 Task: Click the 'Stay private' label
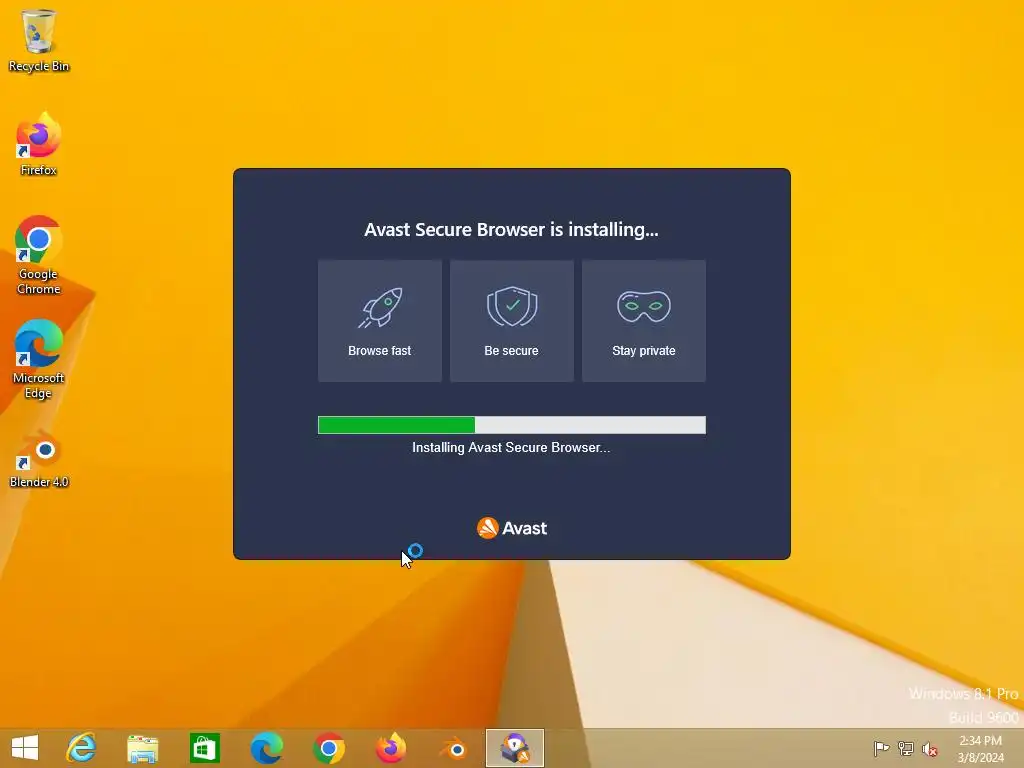click(644, 351)
